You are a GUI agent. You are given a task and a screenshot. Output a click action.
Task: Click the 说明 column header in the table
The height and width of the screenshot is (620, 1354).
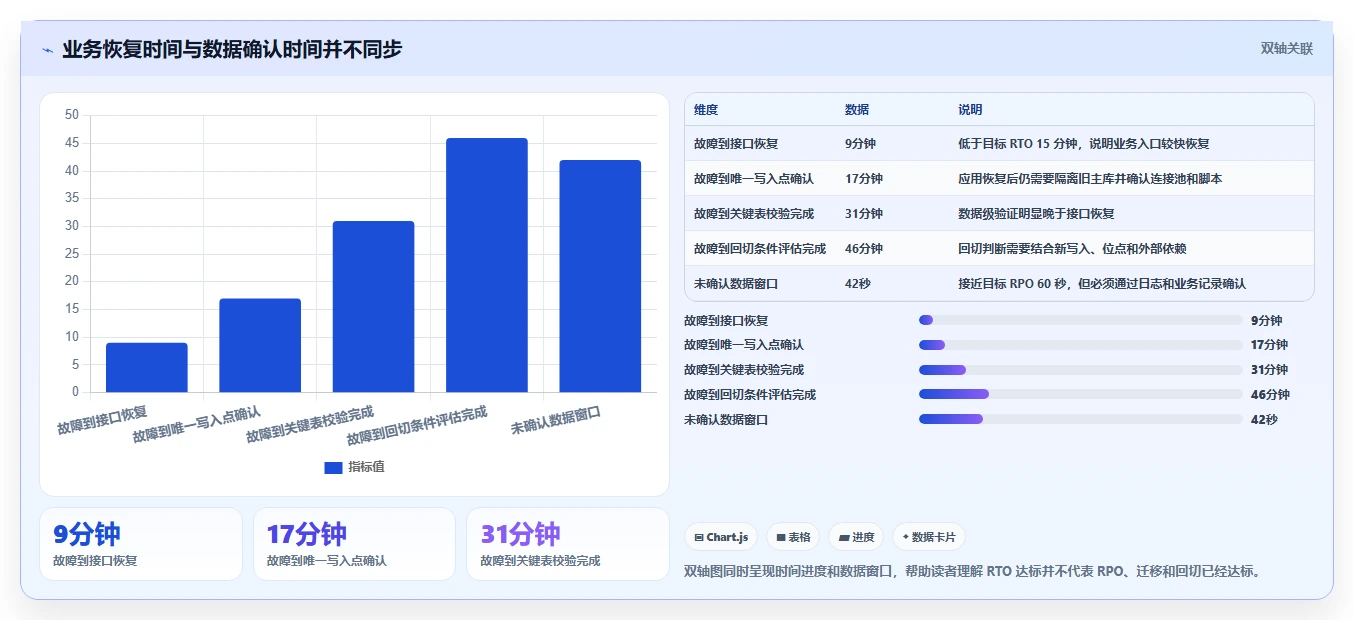[970, 110]
